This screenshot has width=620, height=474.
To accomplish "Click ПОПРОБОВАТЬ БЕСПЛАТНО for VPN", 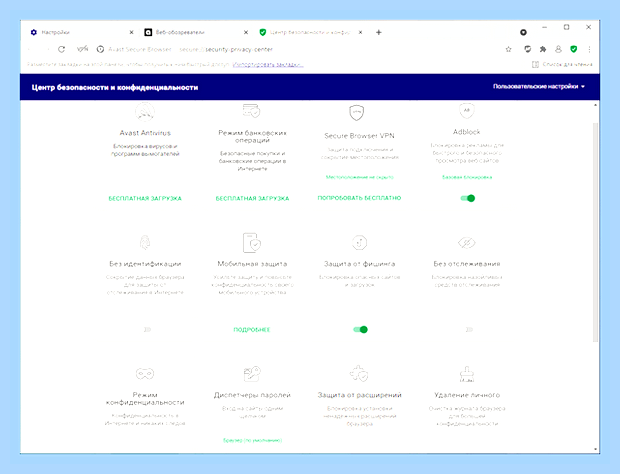I will pos(359,198).
